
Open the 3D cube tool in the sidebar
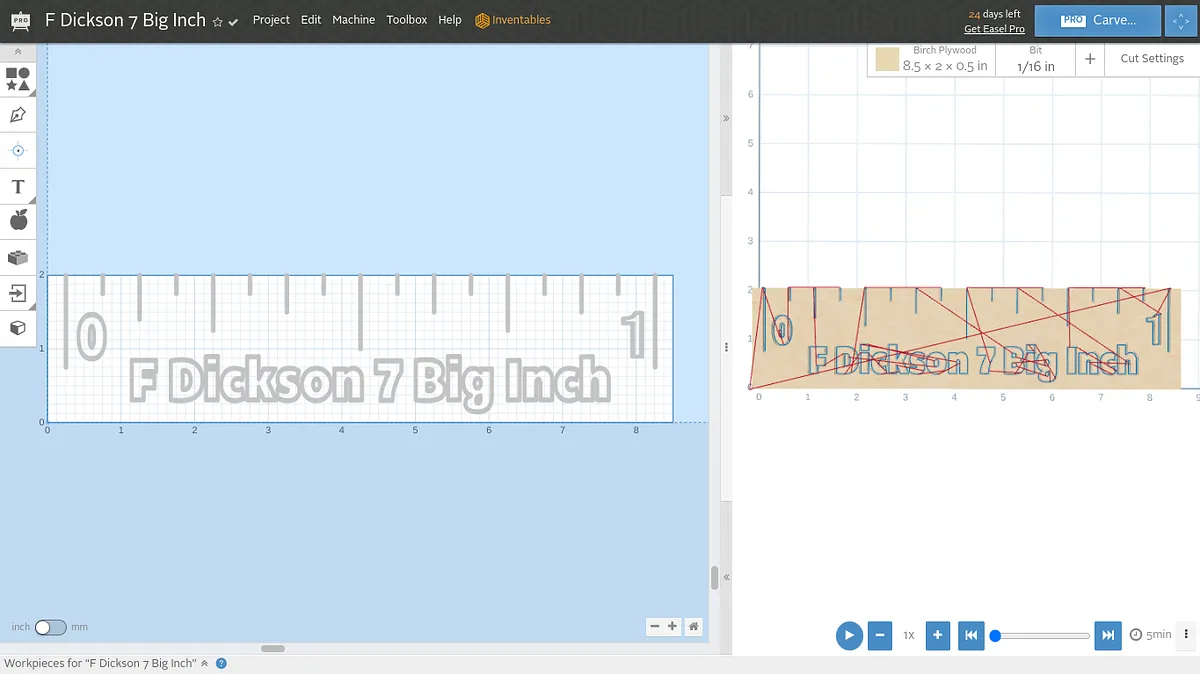[18, 328]
